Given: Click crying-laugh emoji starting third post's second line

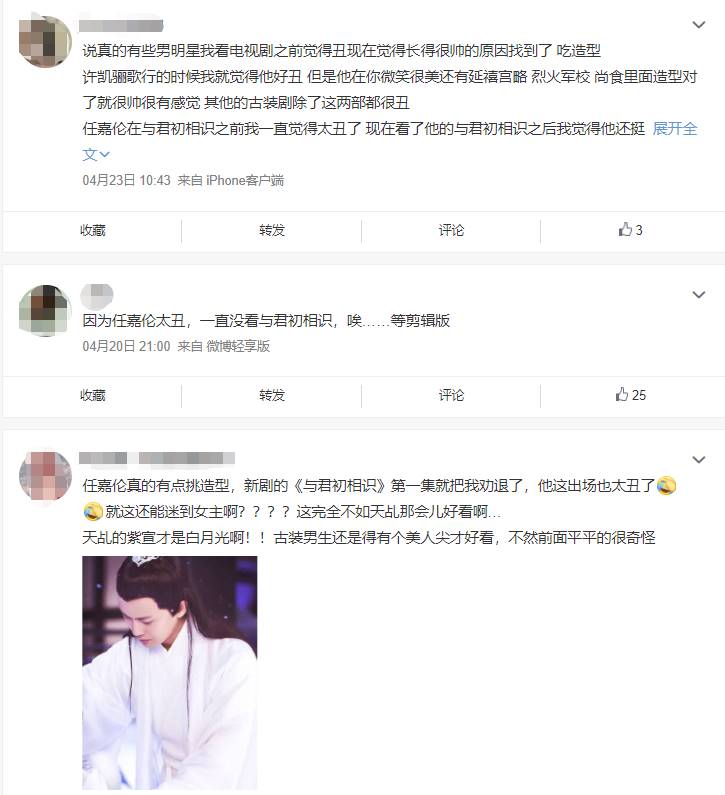Looking at the screenshot, I should coord(92,512).
